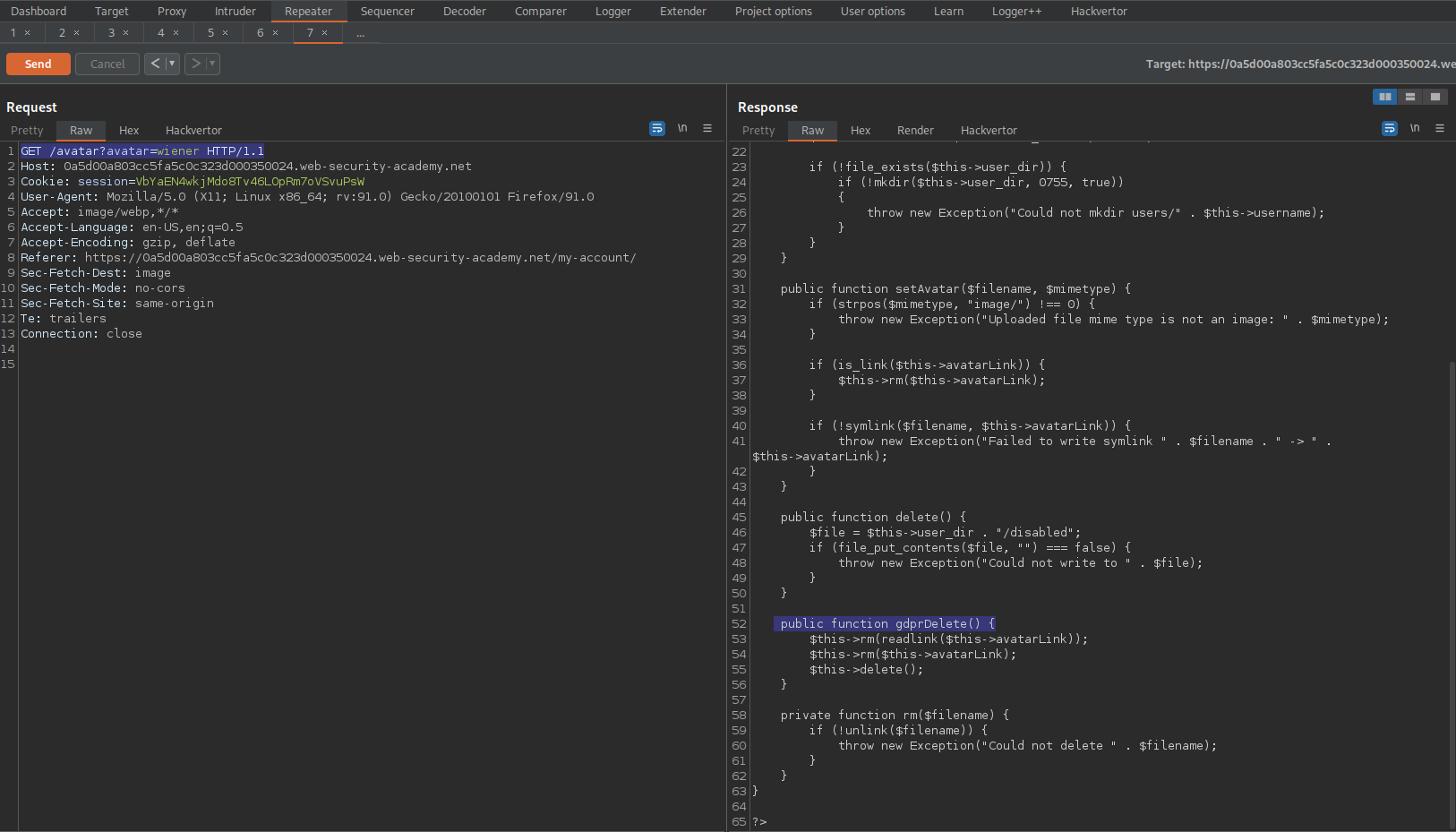Viewport: 1456px width, 832px height.
Task: Open Project options tab
Action: [x=774, y=11]
